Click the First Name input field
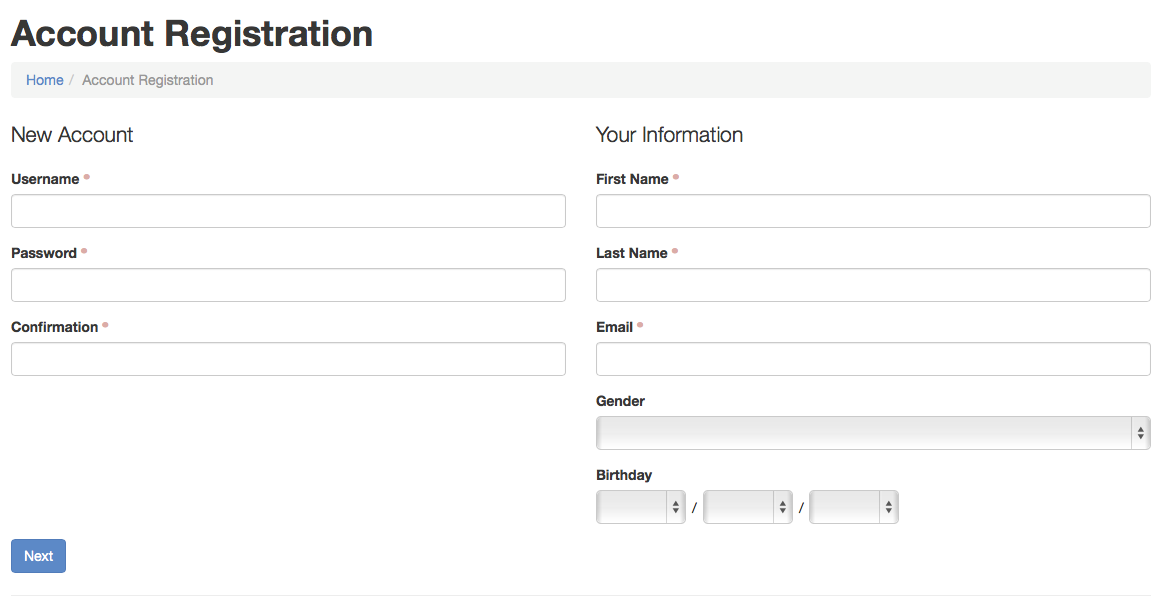 (x=873, y=211)
